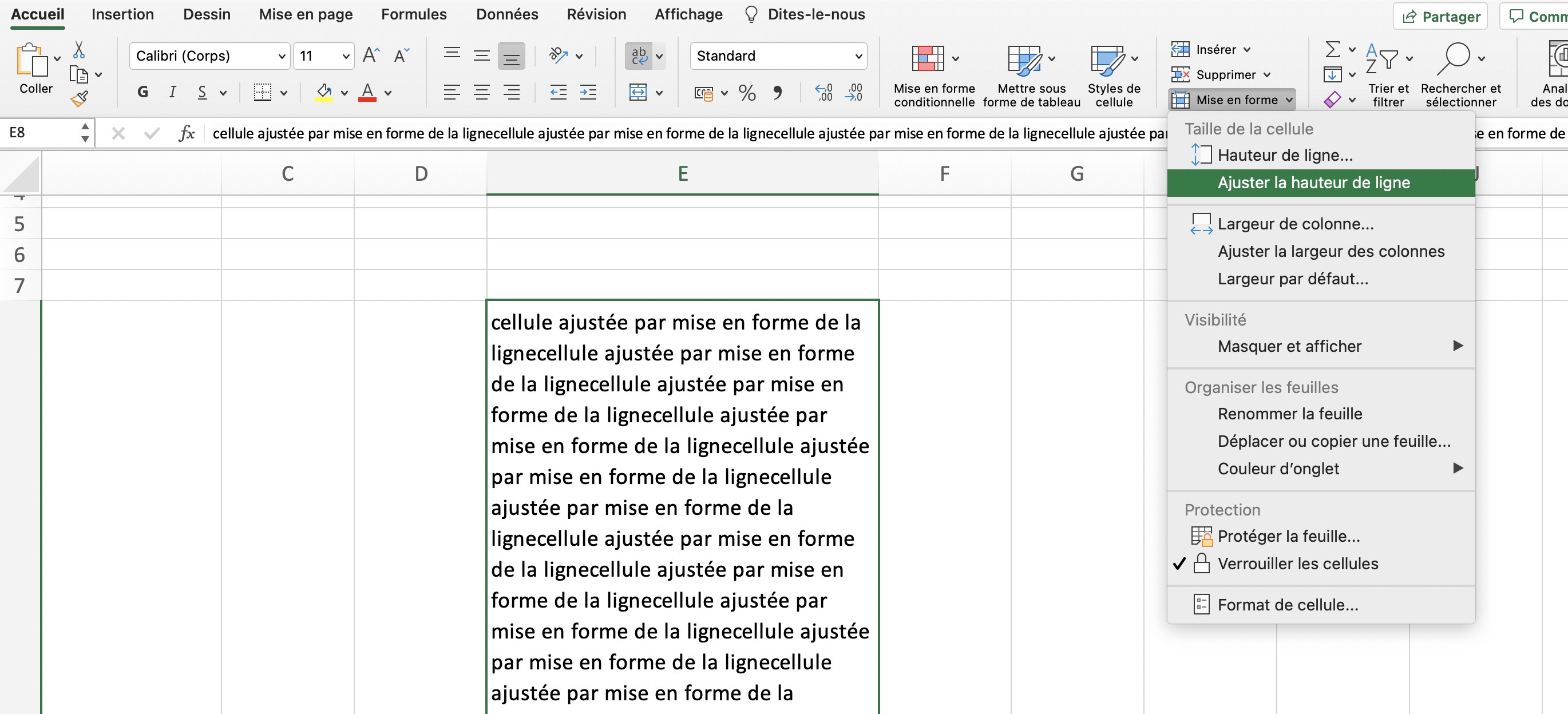Expand font color dropdown arrow
The height and width of the screenshot is (714, 1568).
(x=388, y=93)
